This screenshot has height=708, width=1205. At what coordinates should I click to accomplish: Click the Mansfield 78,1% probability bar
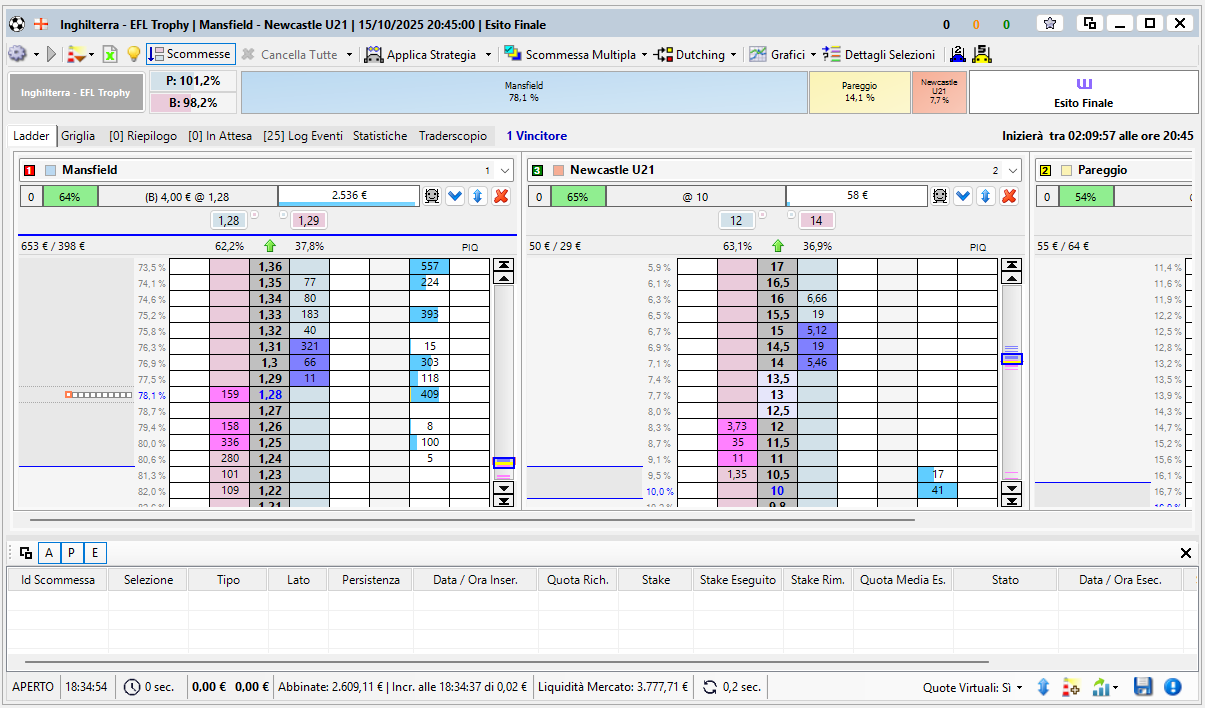tap(524, 92)
